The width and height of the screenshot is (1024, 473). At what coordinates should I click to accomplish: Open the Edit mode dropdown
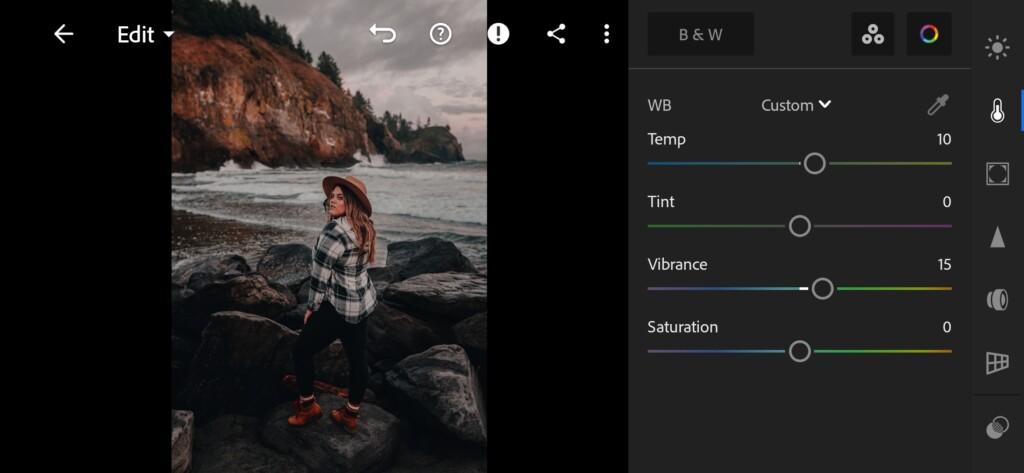pos(145,35)
